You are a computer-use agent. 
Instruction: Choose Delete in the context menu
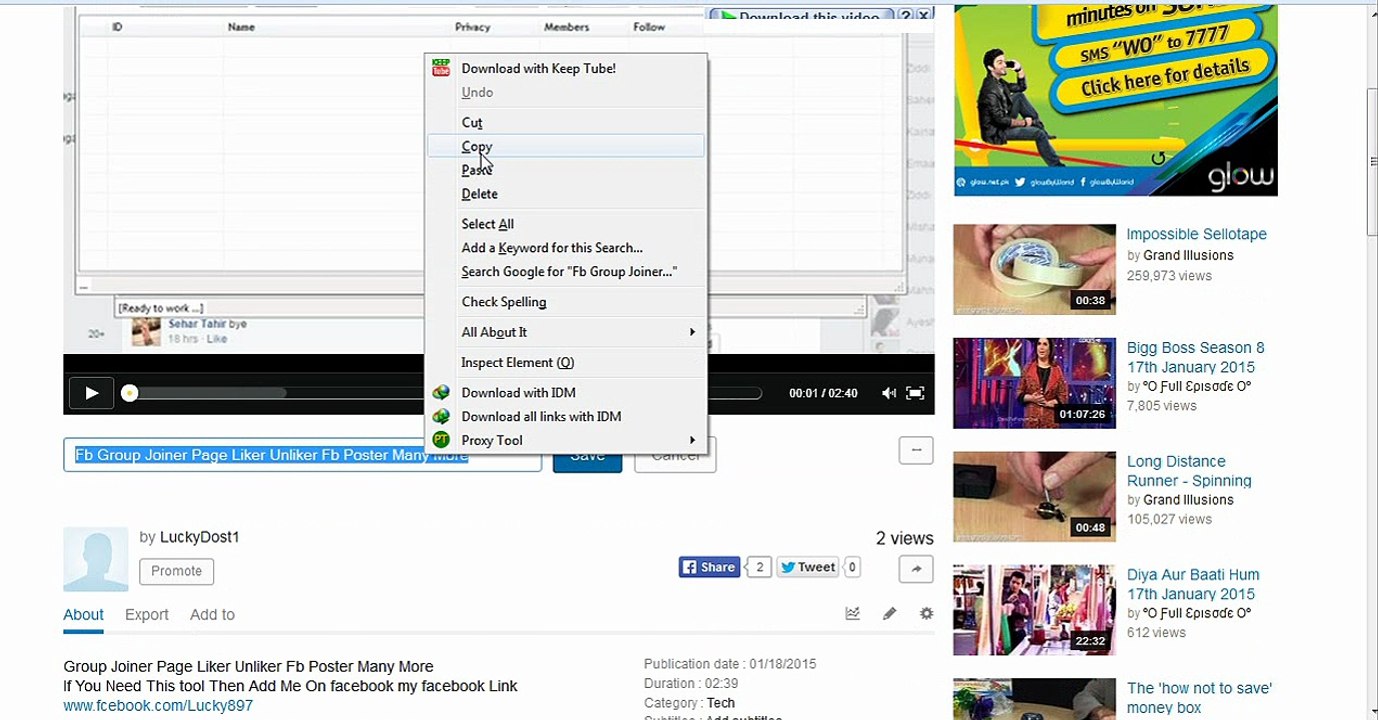[x=567, y=194]
